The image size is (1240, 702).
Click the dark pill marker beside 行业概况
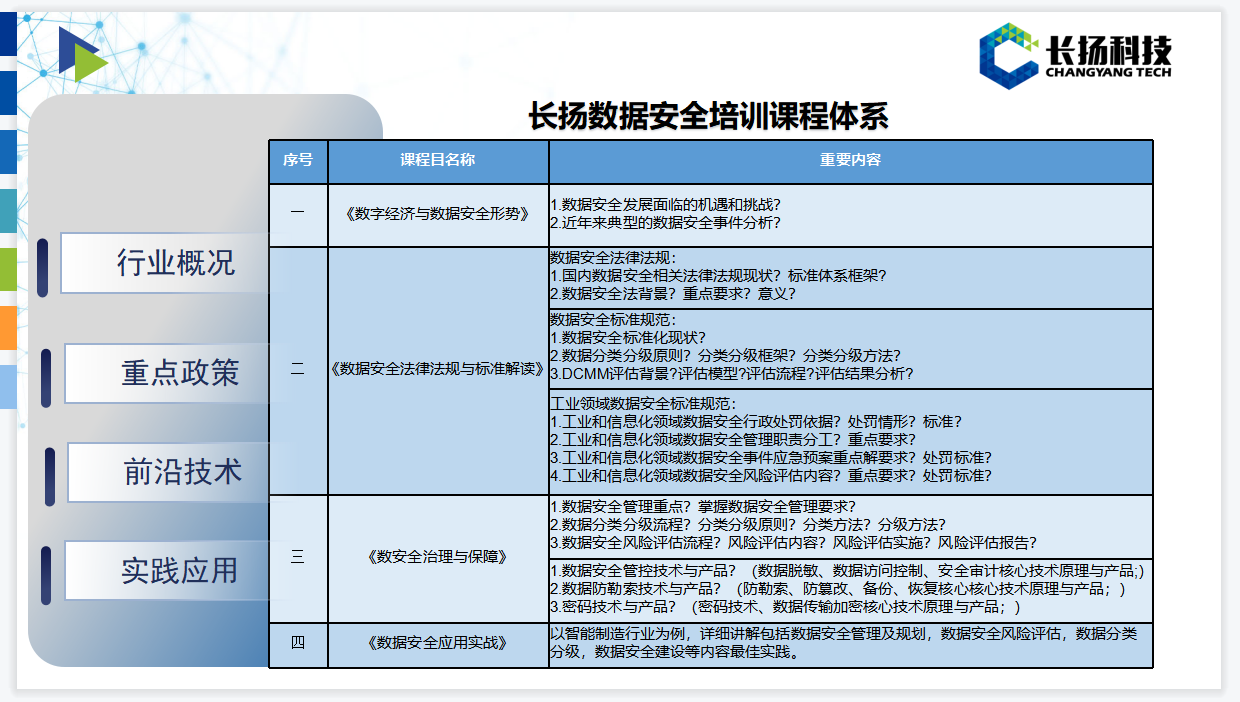tap(43, 268)
